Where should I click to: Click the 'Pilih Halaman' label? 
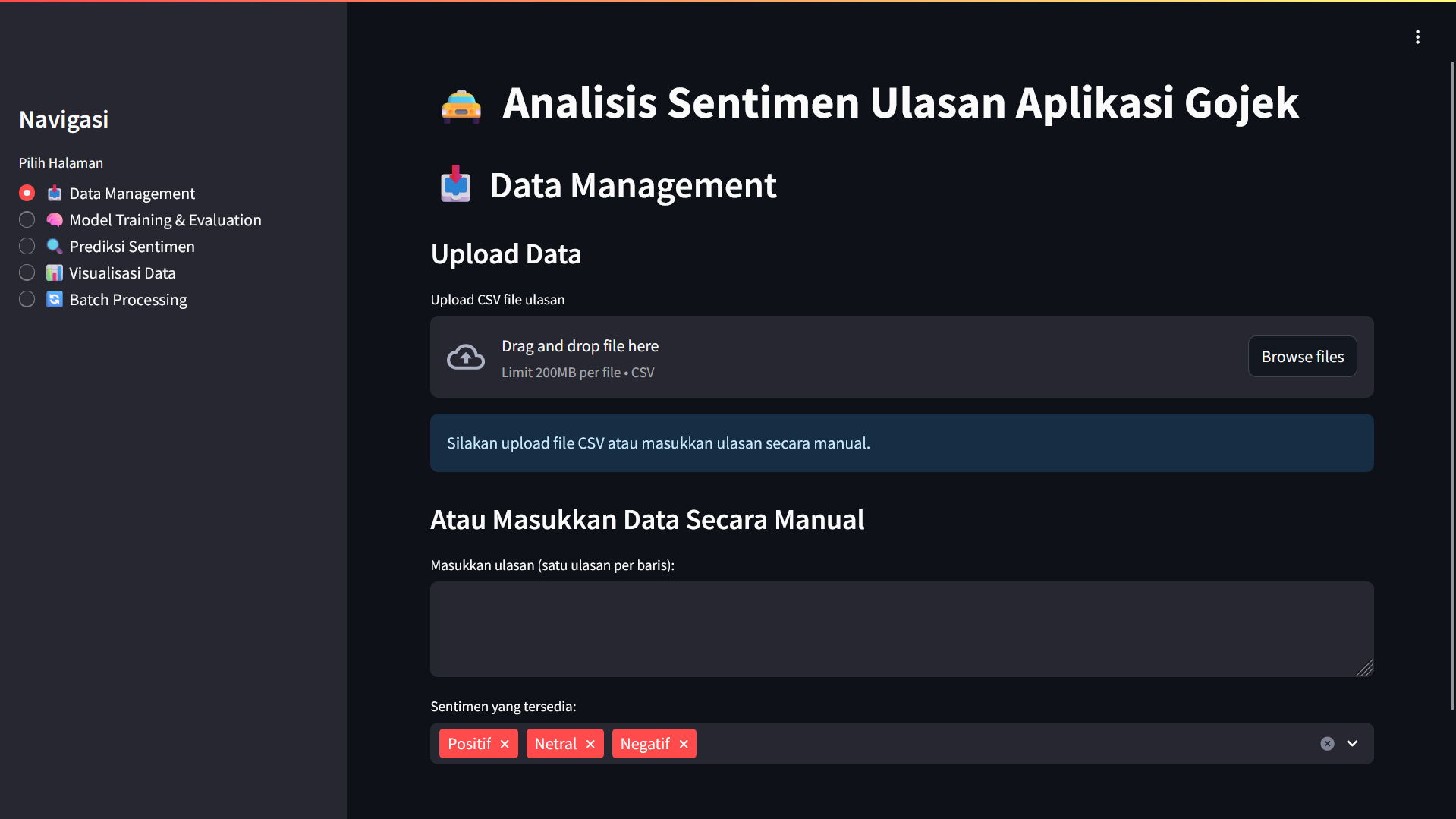click(x=61, y=163)
